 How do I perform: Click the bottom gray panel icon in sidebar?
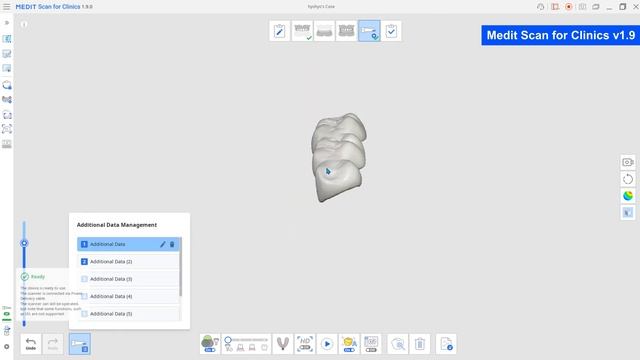click(x=7, y=144)
